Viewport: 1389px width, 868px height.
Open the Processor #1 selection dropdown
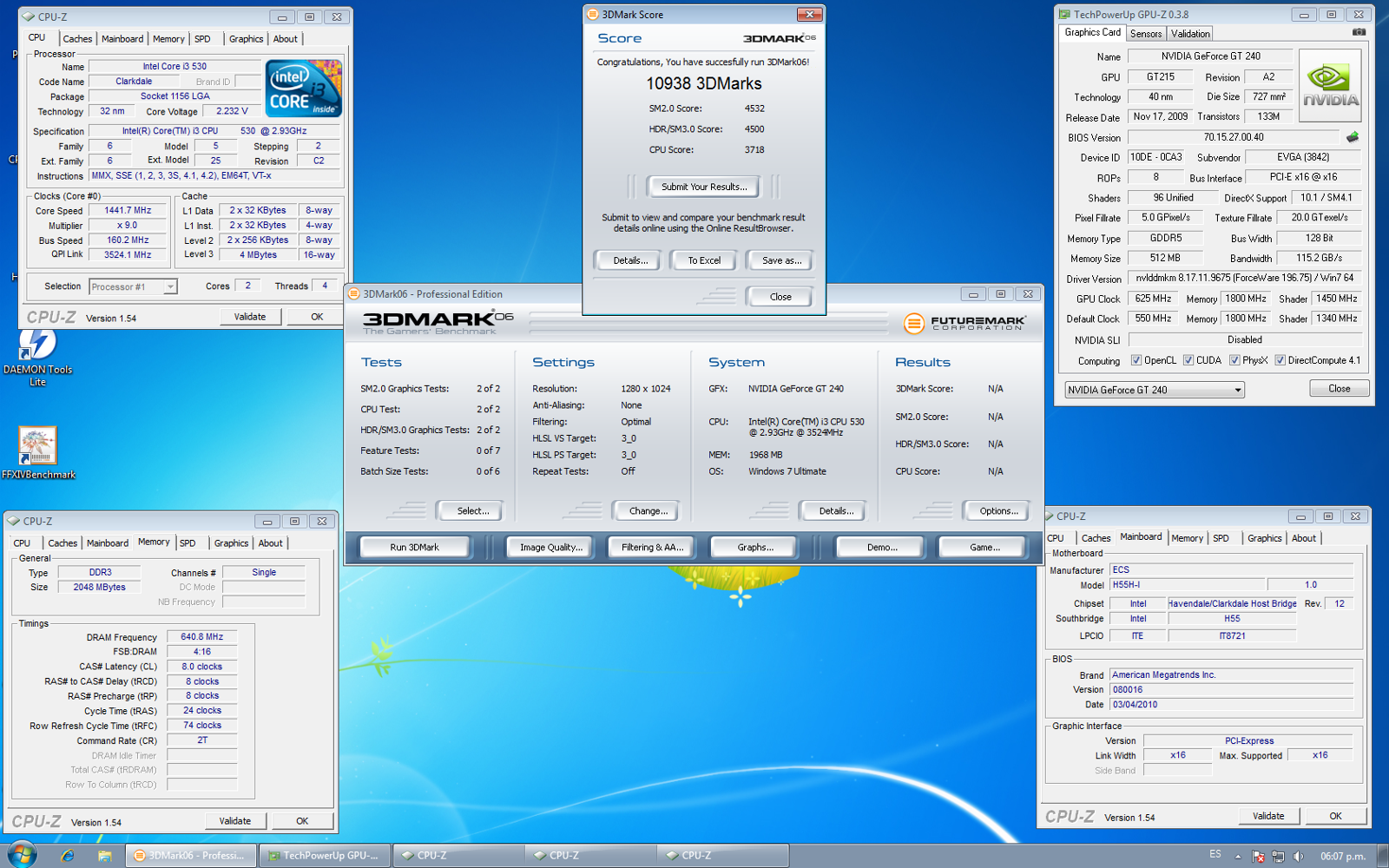tap(133, 286)
